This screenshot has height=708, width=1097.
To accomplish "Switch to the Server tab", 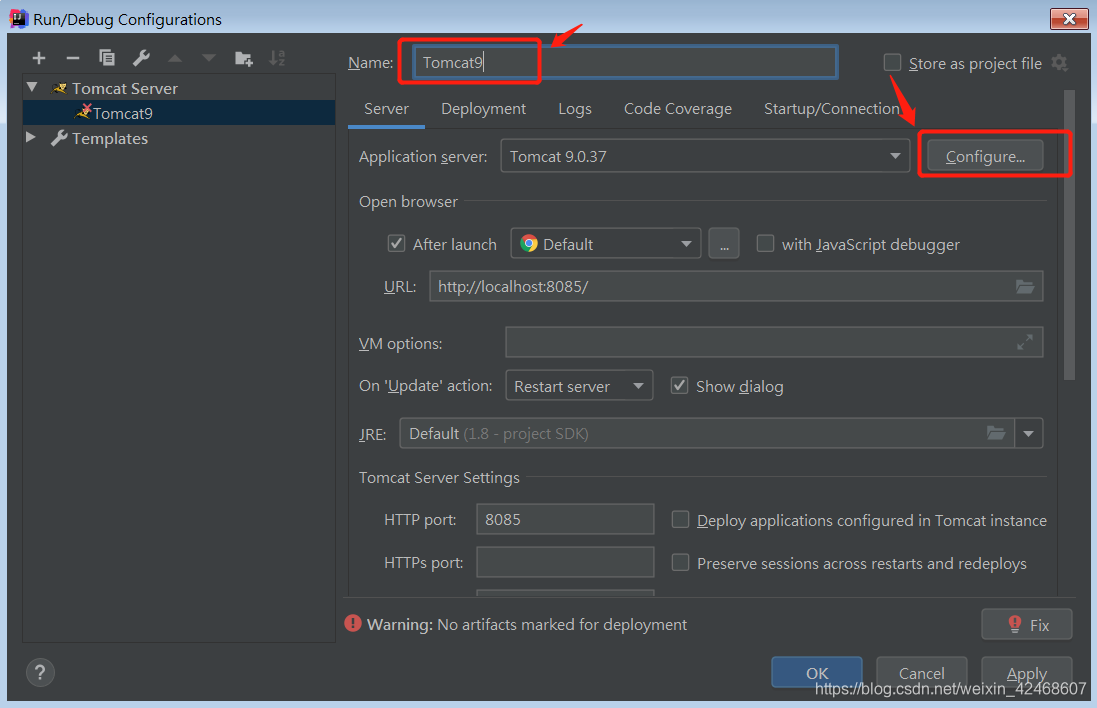I will [386, 109].
